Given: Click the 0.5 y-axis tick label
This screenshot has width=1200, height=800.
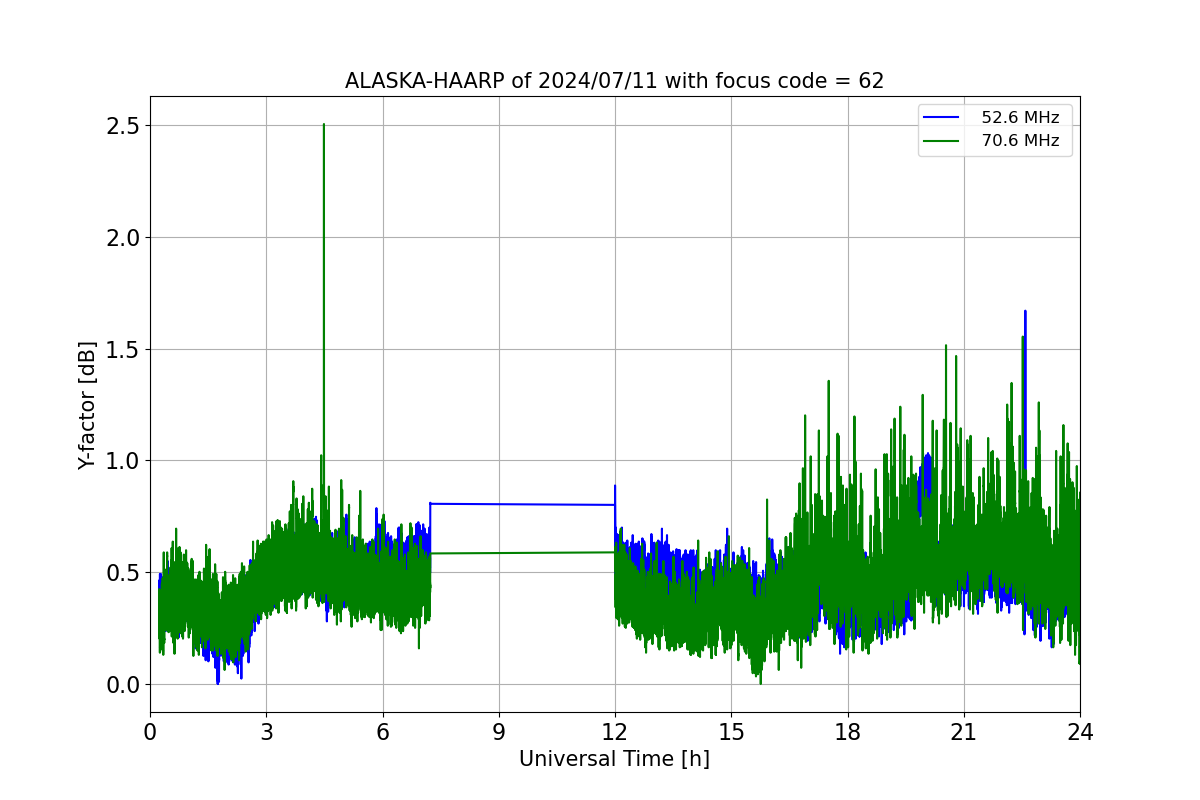Looking at the screenshot, I should pos(121,573).
